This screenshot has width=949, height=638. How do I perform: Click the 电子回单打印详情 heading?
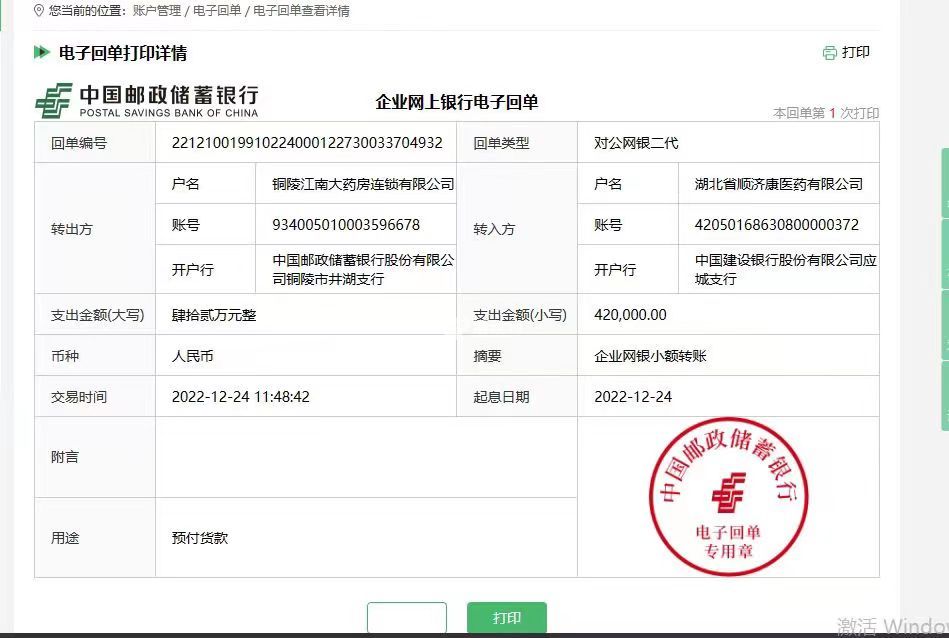[x=123, y=53]
